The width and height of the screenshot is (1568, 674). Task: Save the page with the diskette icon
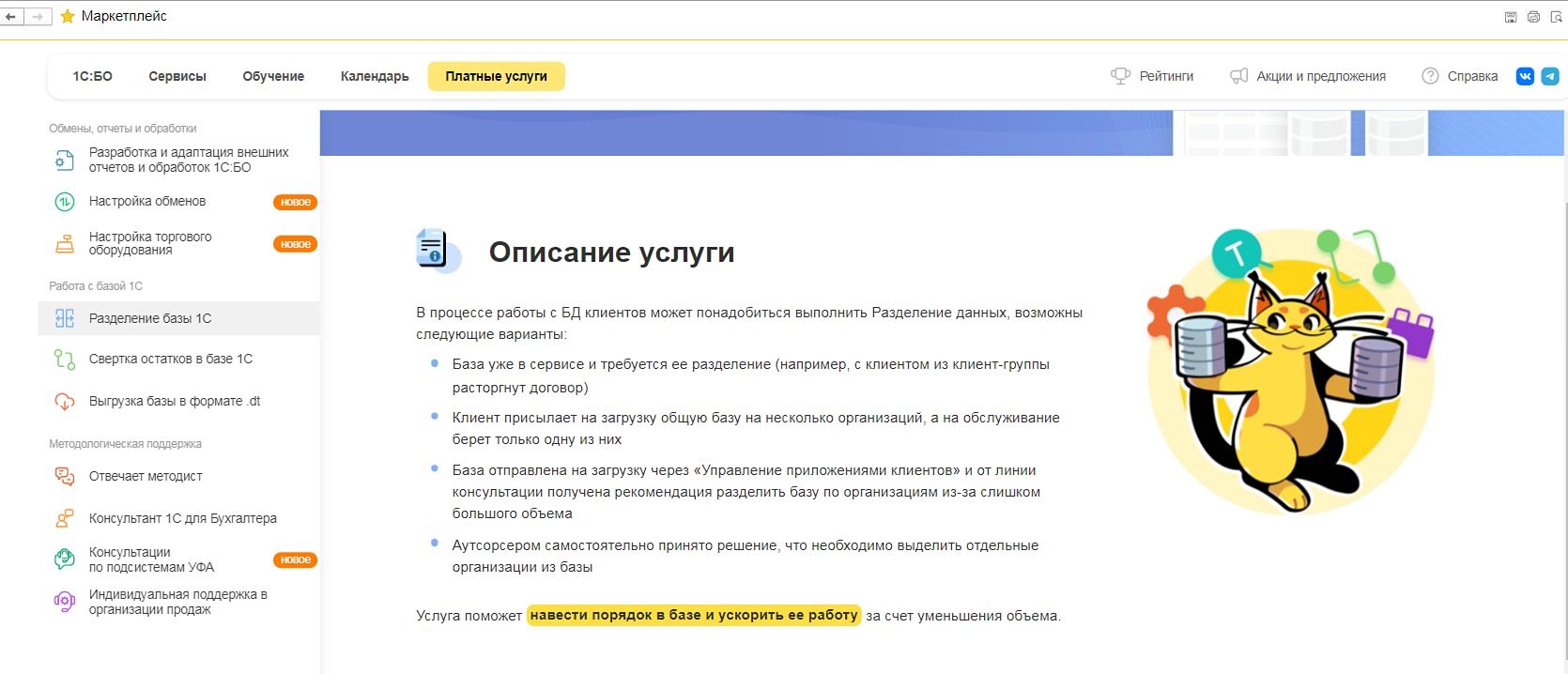(1511, 17)
